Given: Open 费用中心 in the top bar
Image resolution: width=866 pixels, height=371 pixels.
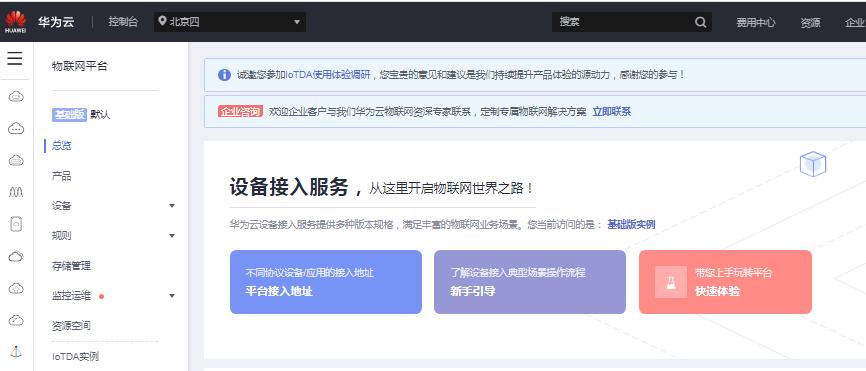Looking at the screenshot, I should point(756,23).
